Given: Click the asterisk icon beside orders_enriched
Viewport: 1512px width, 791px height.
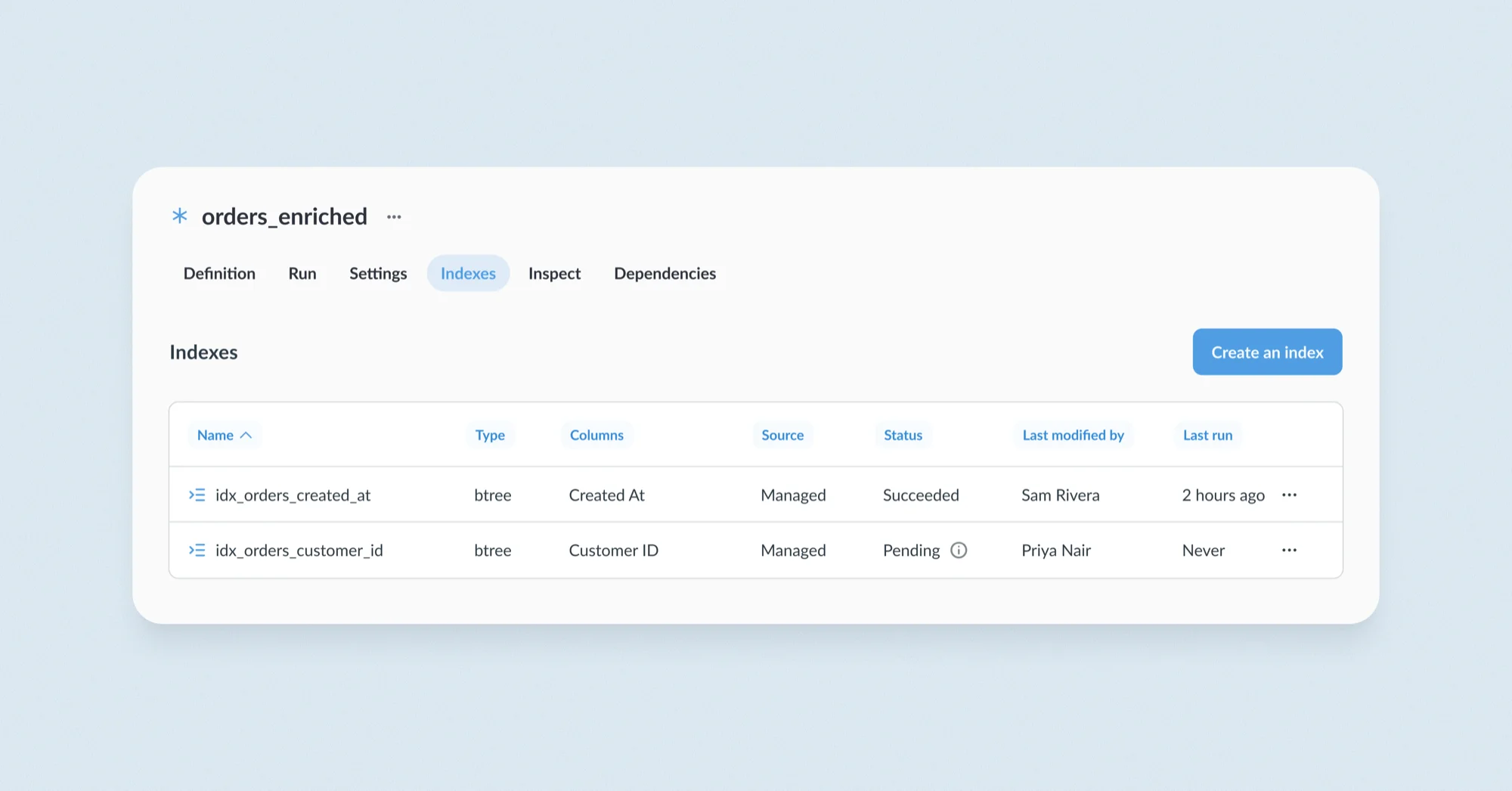Looking at the screenshot, I should [180, 216].
